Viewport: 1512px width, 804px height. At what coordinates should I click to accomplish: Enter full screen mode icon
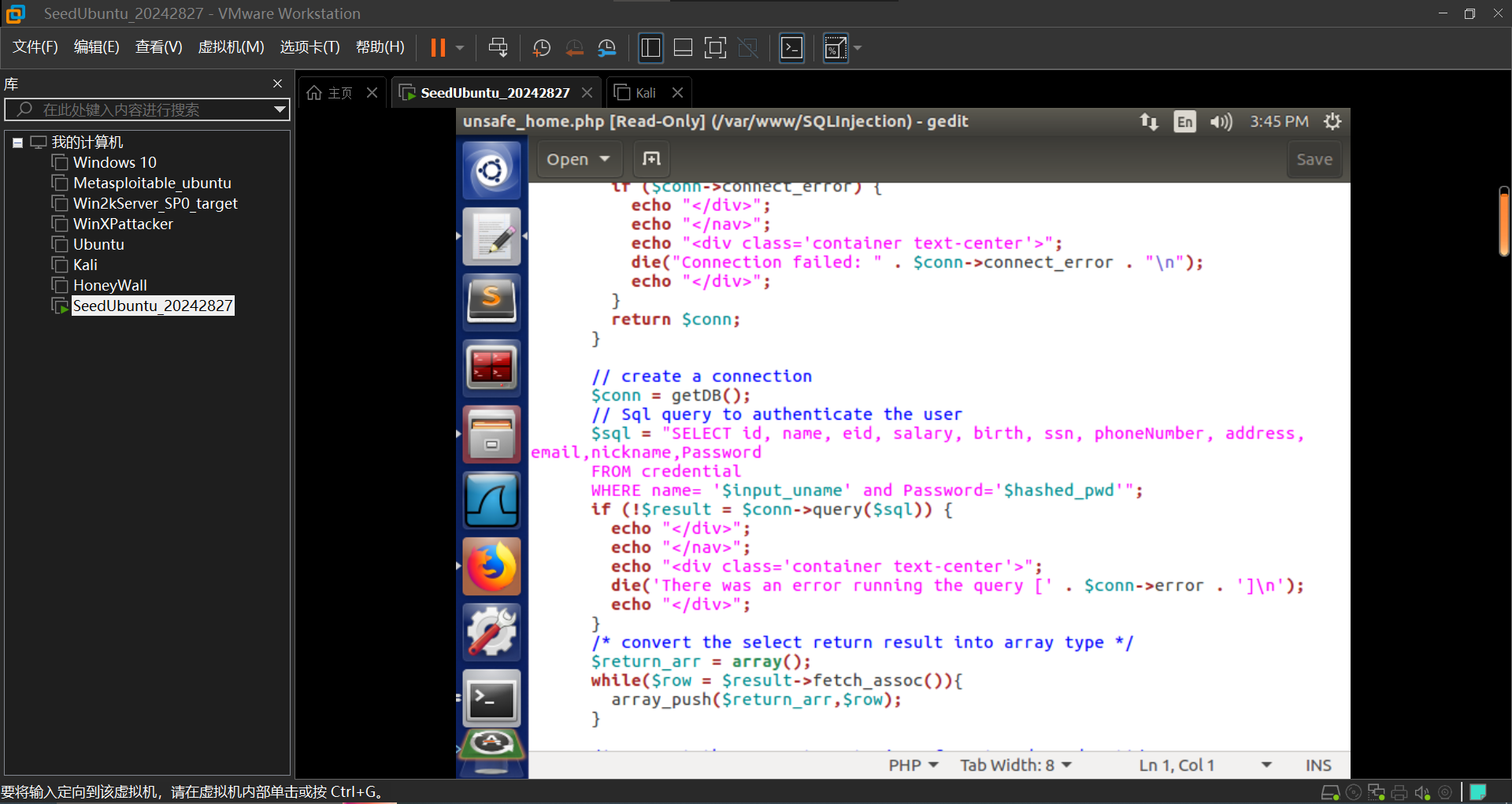715,48
